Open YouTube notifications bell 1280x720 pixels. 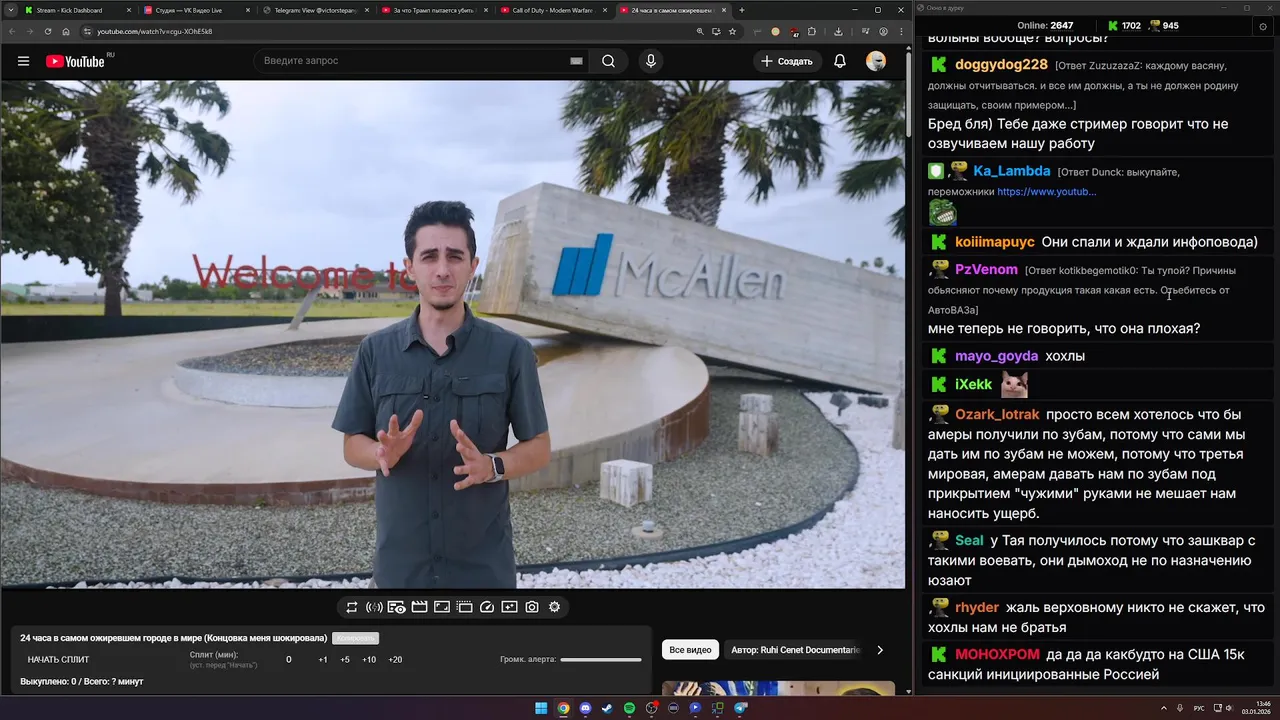click(840, 61)
